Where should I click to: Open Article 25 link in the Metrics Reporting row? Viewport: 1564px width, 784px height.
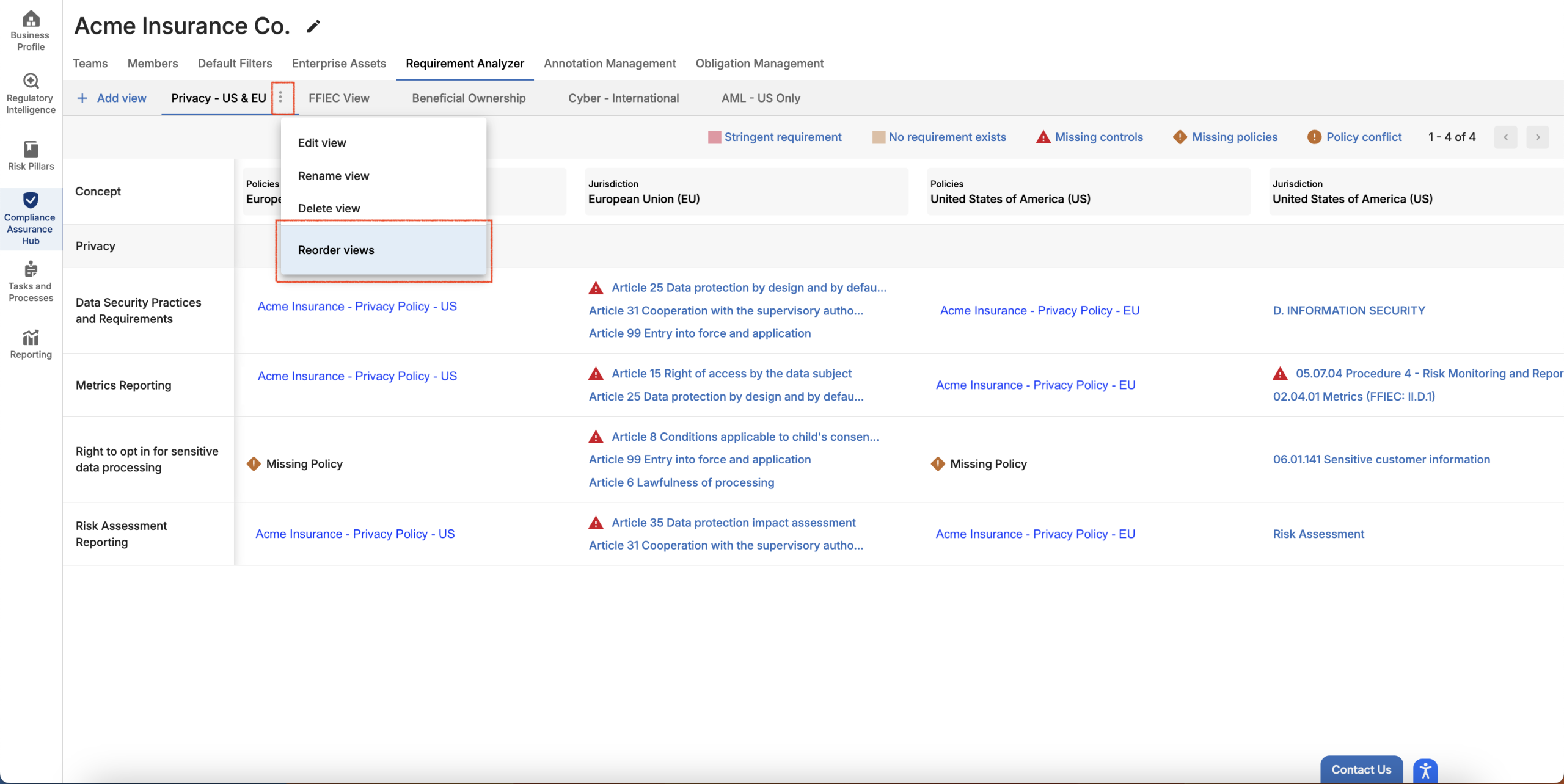coord(726,396)
